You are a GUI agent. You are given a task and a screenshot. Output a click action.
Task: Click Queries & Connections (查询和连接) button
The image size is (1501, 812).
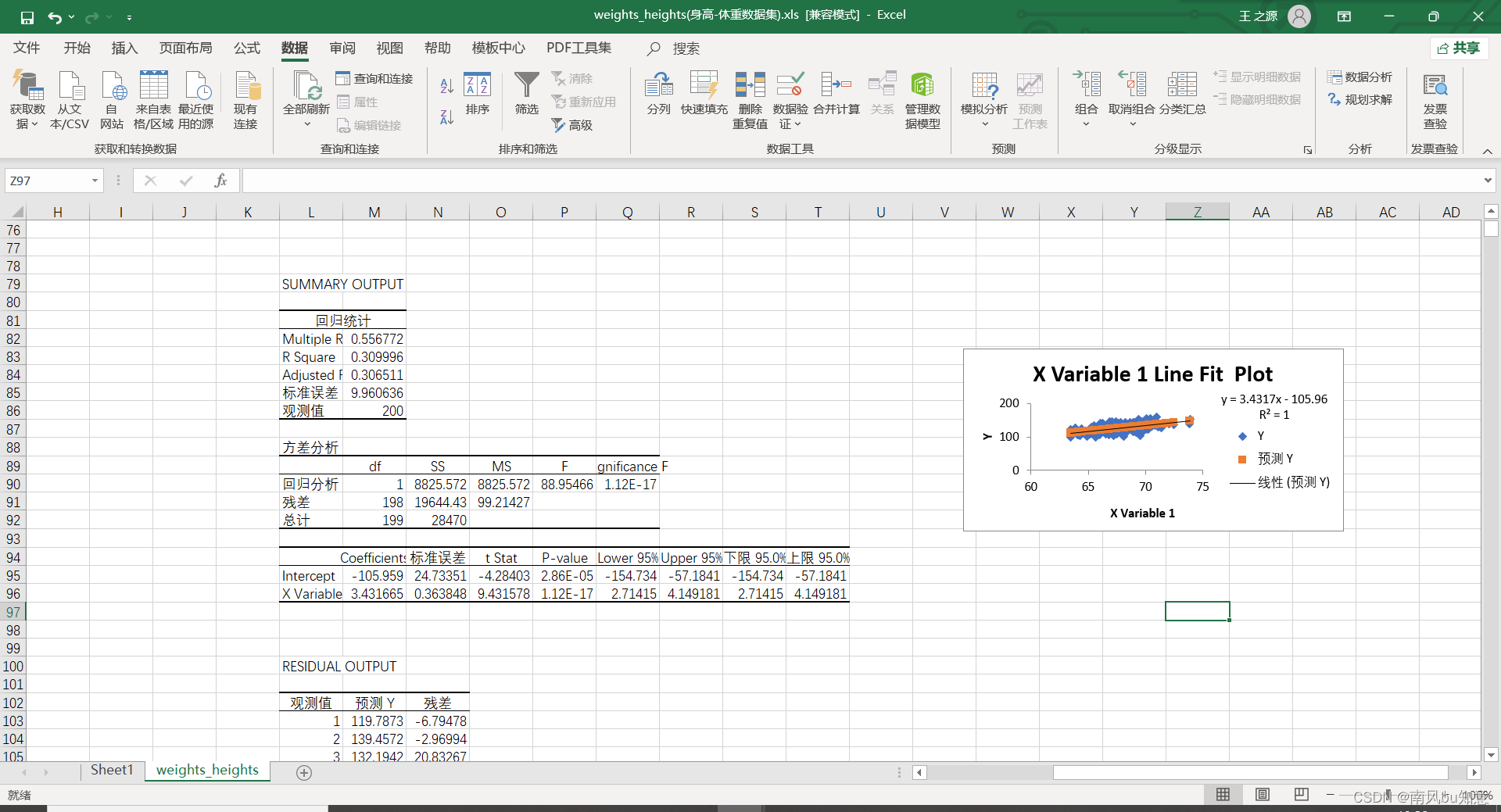click(374, 78)
